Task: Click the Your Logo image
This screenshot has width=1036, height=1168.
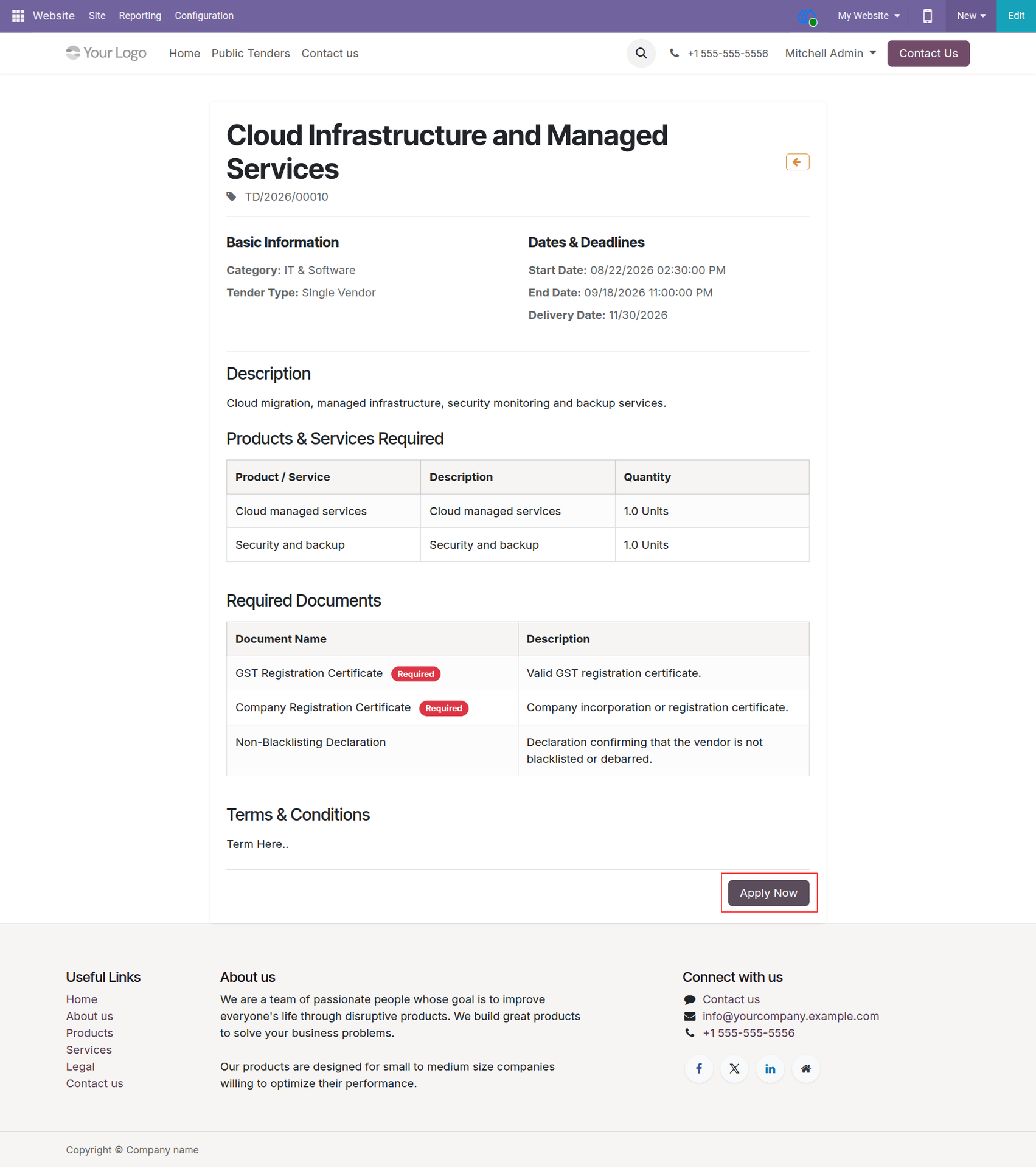Action: coord(106,53)
